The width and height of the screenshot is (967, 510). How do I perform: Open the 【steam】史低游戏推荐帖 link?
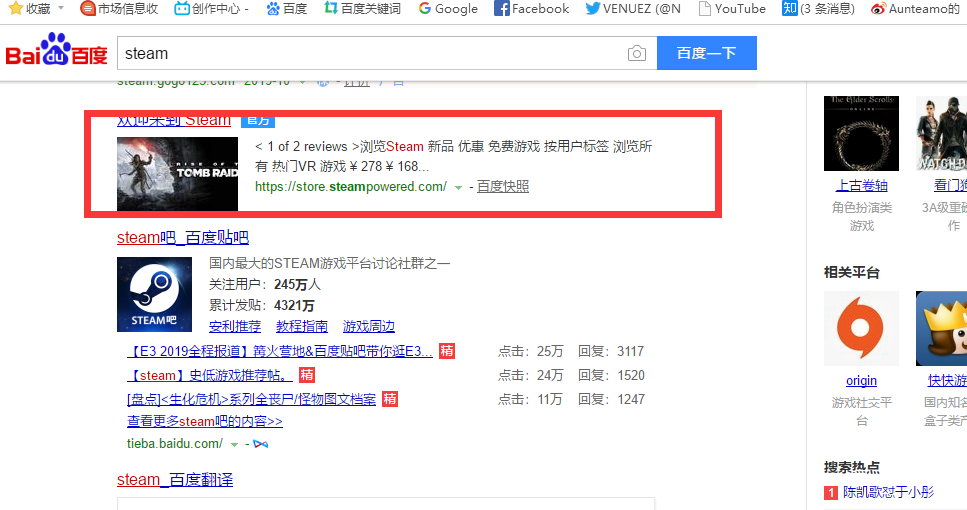[x=210, y=375]
